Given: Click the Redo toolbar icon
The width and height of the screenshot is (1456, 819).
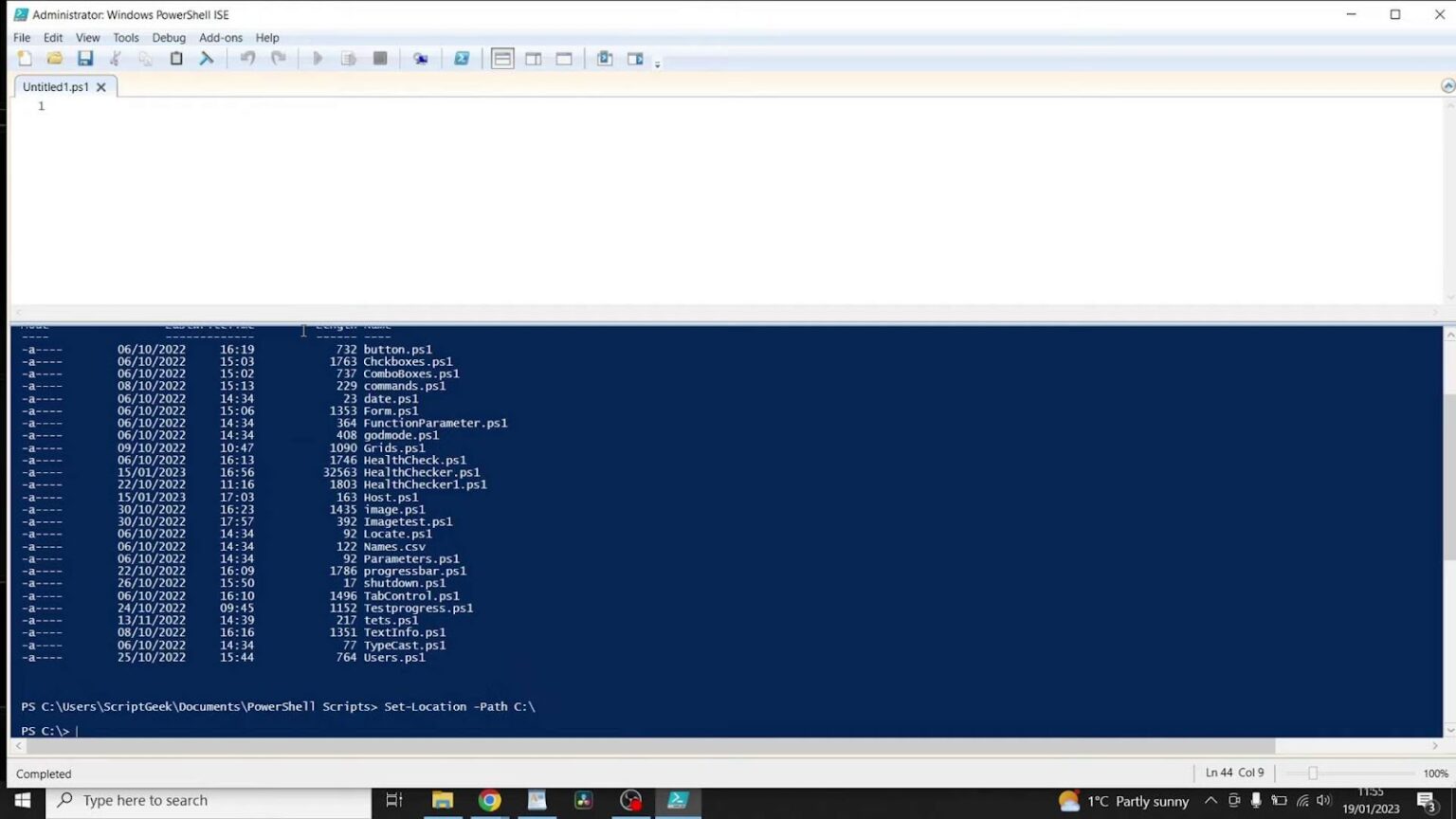Looking at the screenshot, I should coord(278,58).
